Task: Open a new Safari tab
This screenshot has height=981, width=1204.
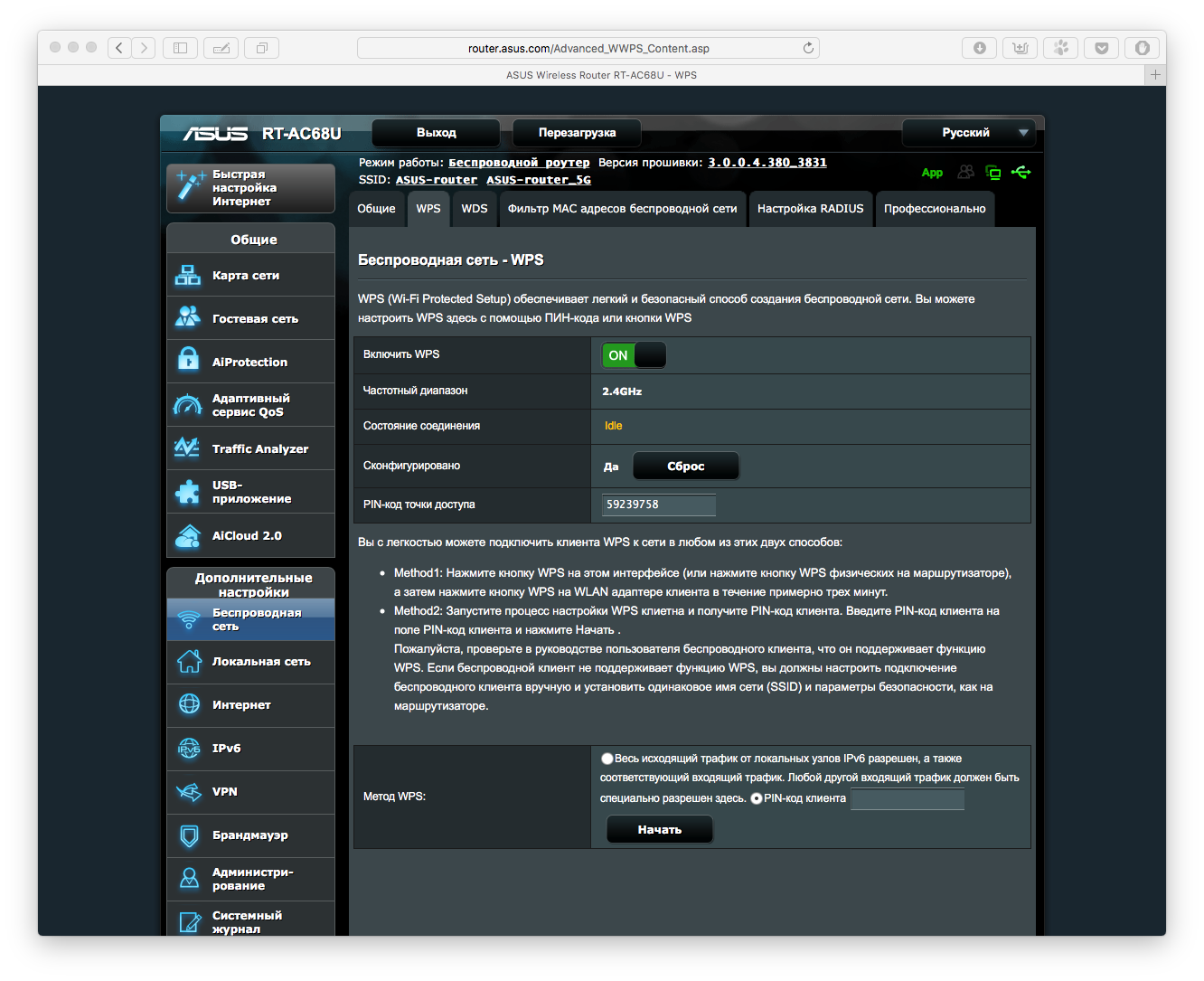Action: [1155, 75]
